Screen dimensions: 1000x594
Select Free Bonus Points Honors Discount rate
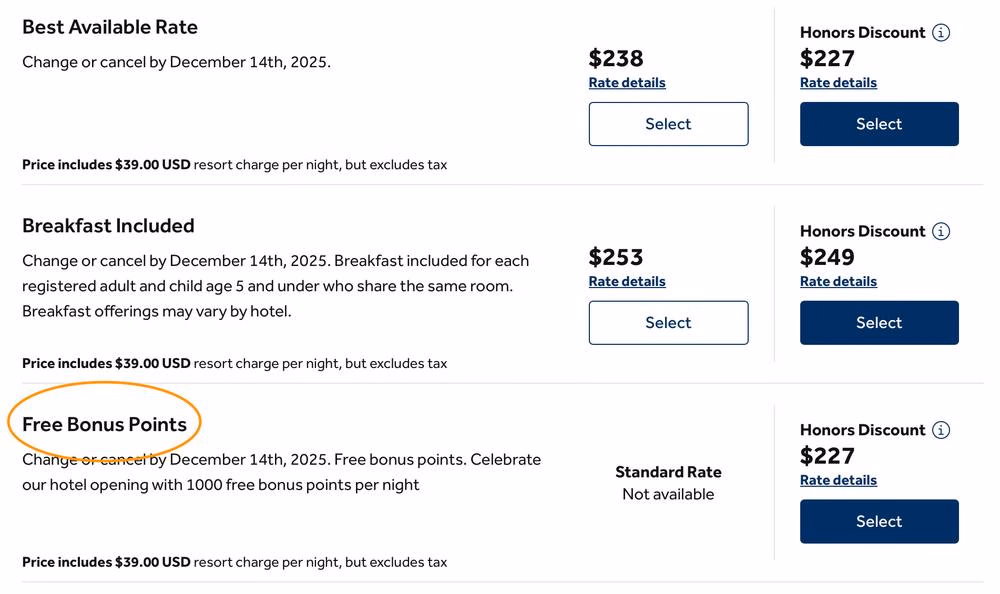[879, 521]
